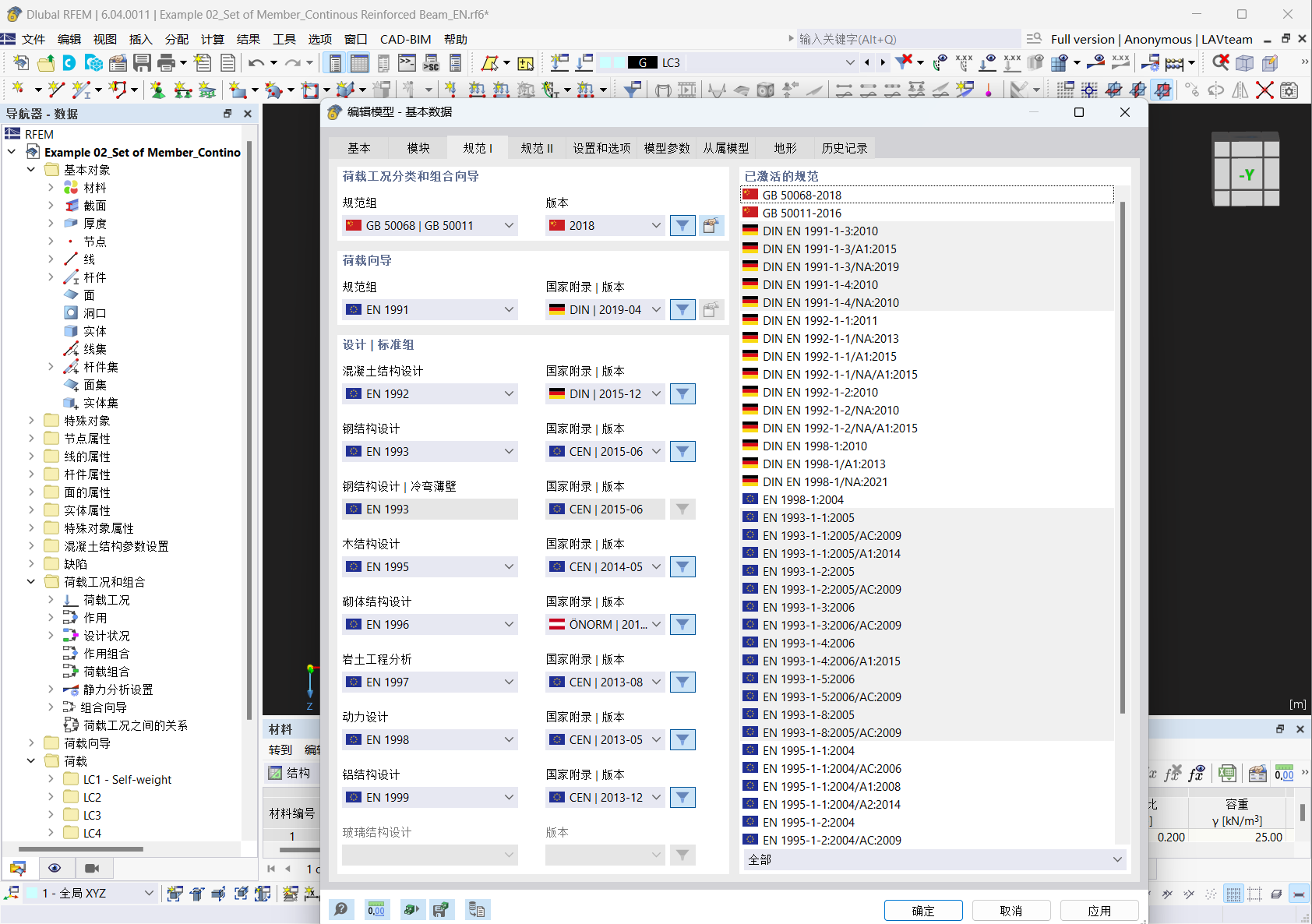The height and width of the screenshot is (924, 1312).
Task: Select the new nodal support tool
Action: coord(158,90)
